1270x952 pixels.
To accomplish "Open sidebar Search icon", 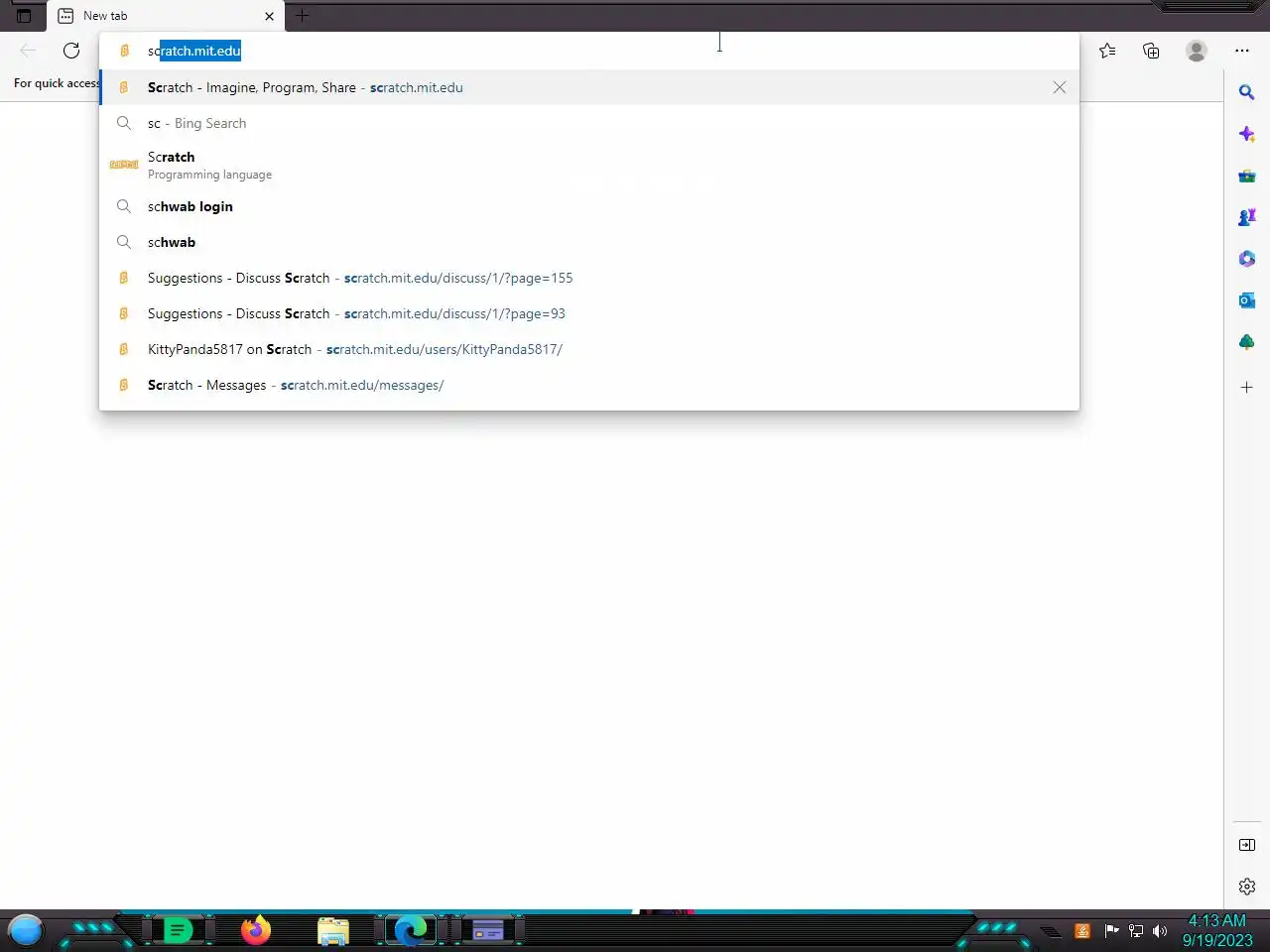I will tap(1247, 92).
